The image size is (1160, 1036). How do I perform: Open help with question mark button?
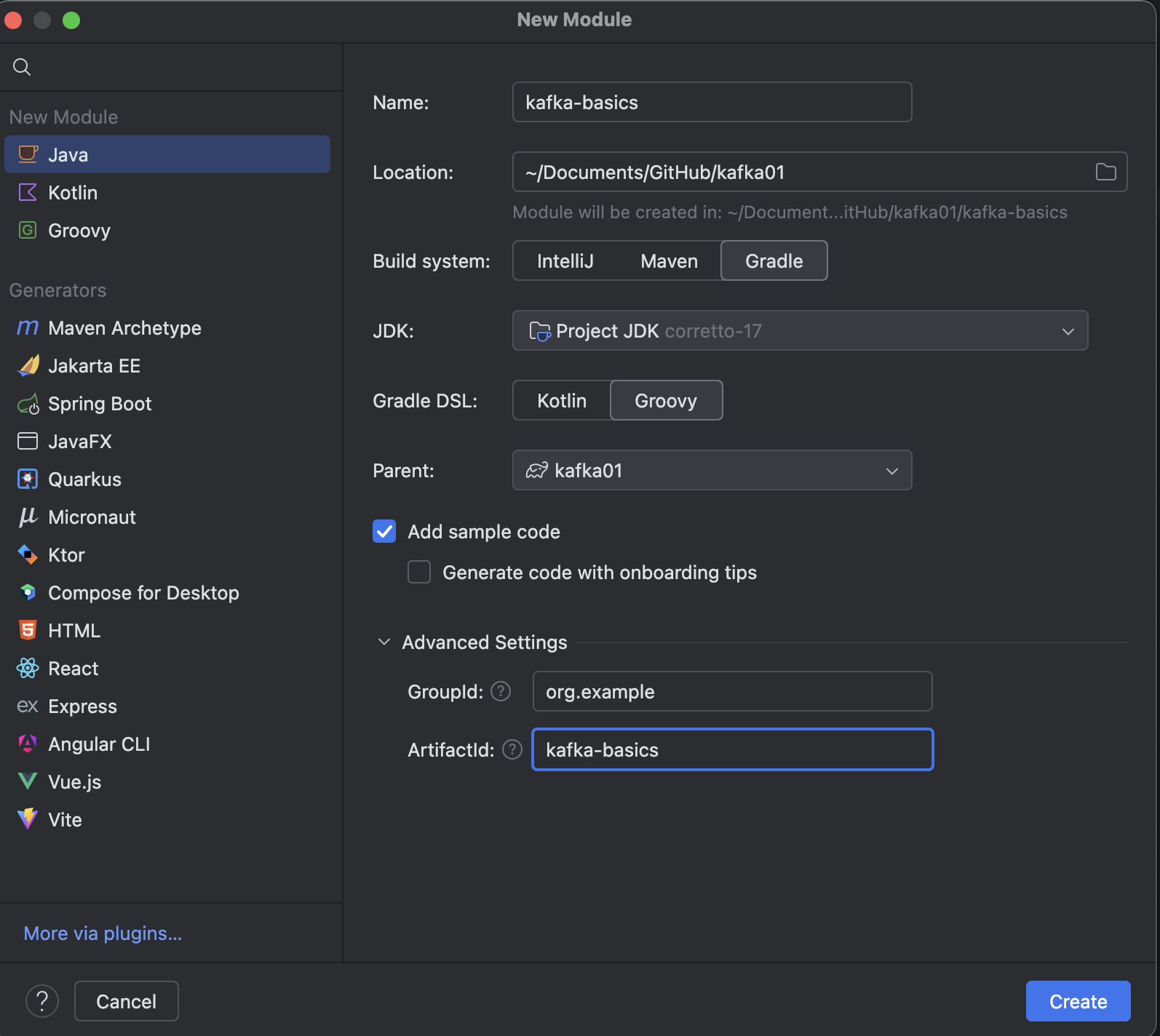[x=42, y=1001]
